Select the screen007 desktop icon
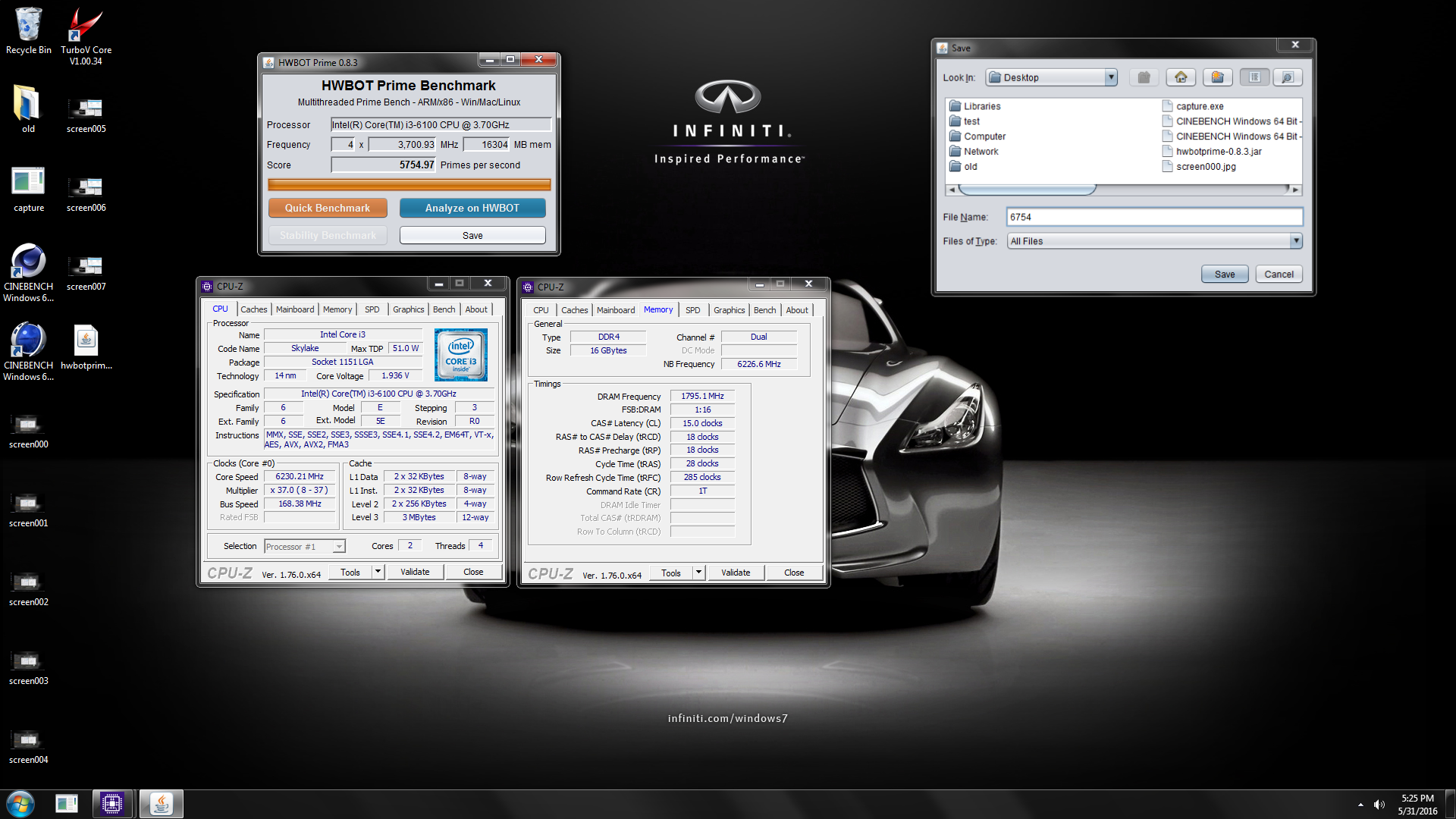 [86, 273]
